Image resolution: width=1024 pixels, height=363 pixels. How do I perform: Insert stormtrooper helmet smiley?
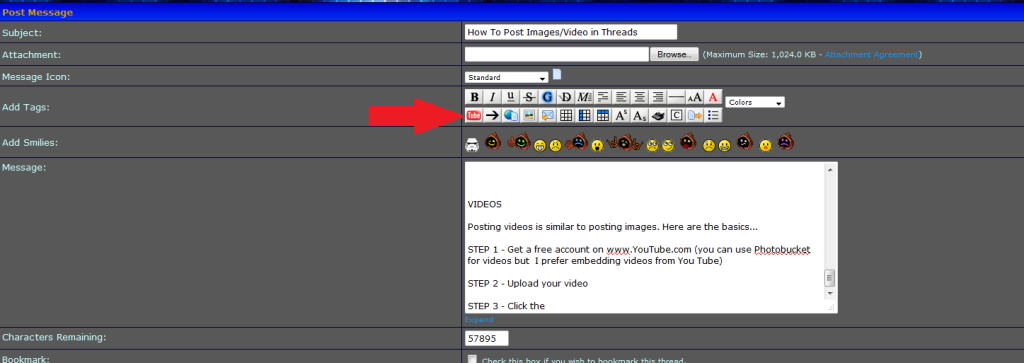click(x=472, y=145)
